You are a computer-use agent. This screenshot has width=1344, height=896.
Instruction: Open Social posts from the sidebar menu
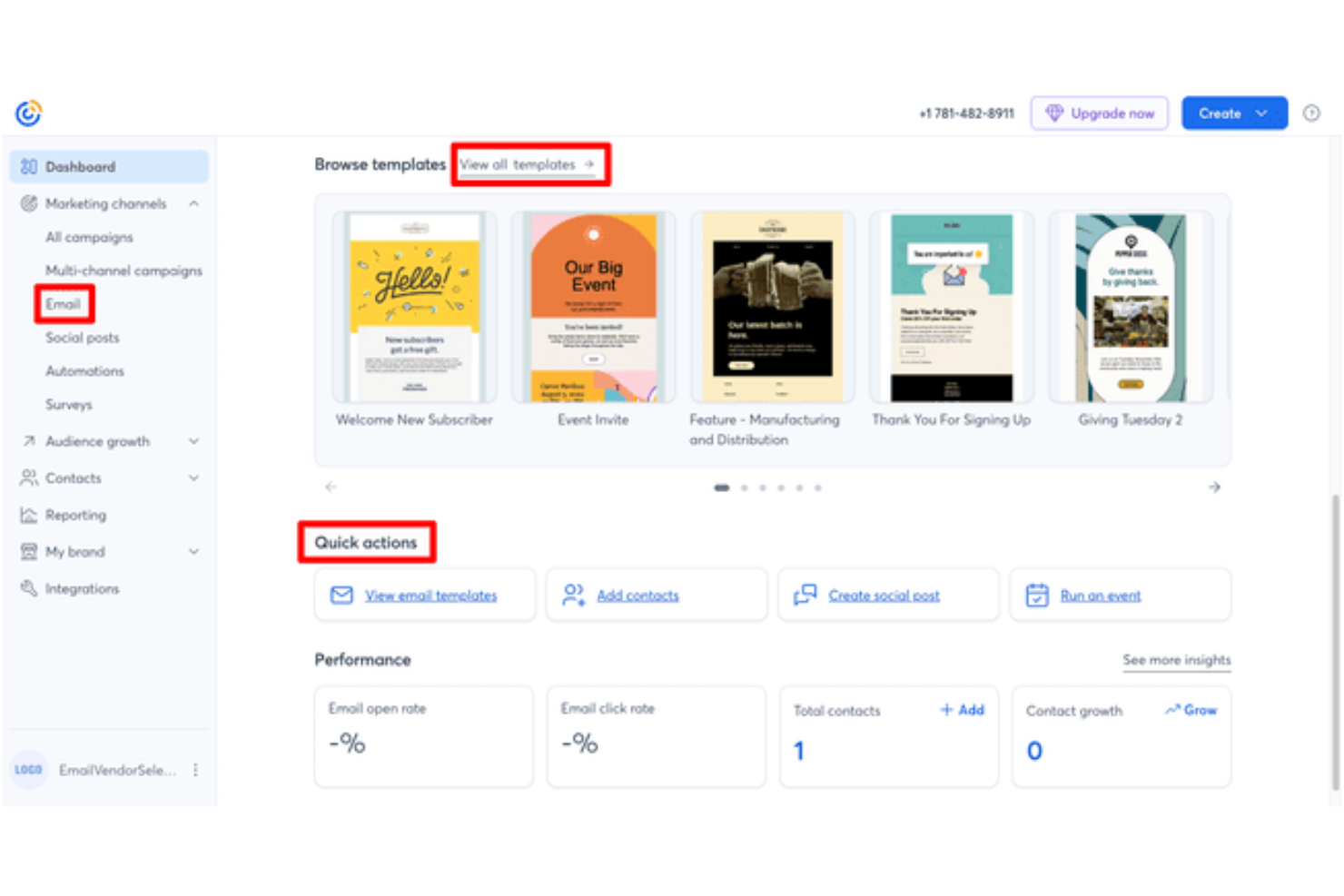coord(82,337)
